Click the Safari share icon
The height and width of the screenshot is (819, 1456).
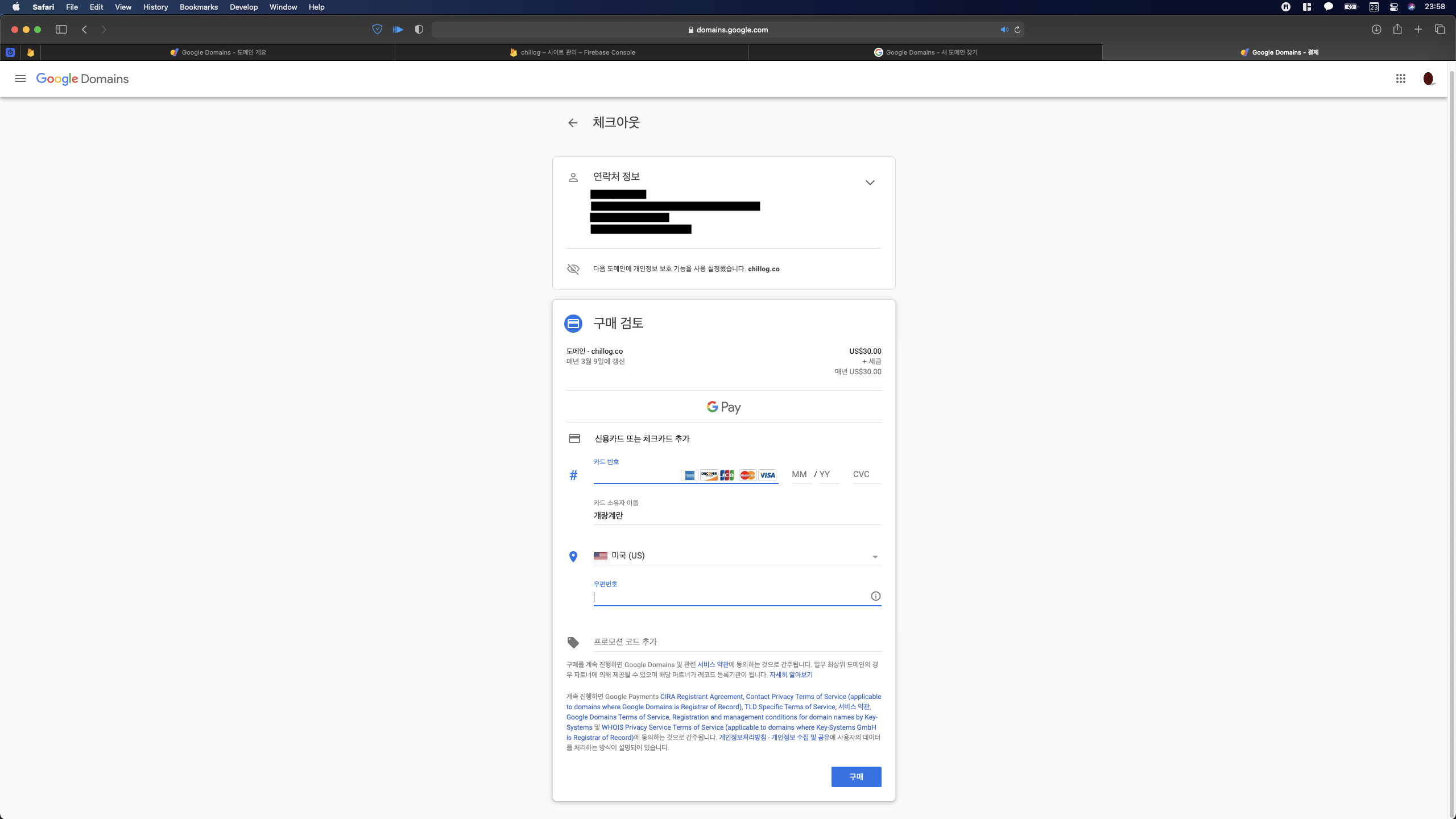1397,30
